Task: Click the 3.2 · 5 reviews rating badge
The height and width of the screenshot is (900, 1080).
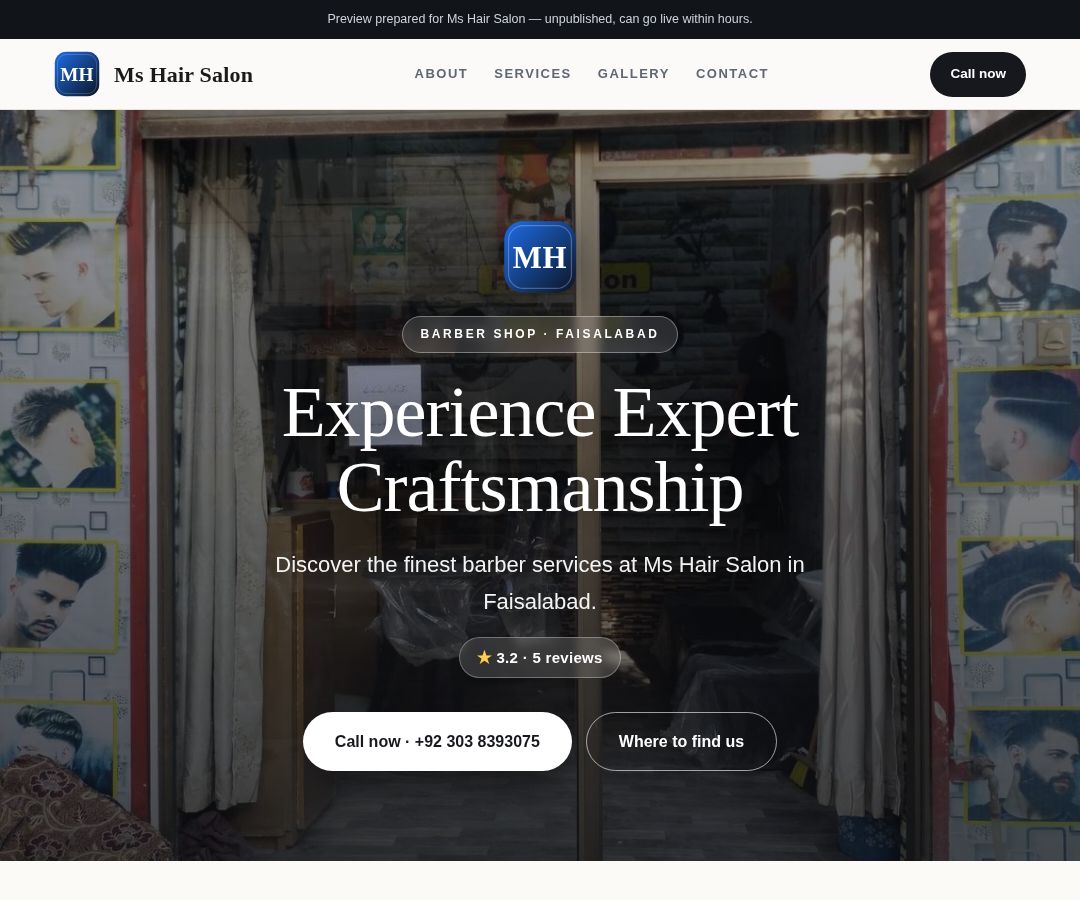Action: coord(540,658)
